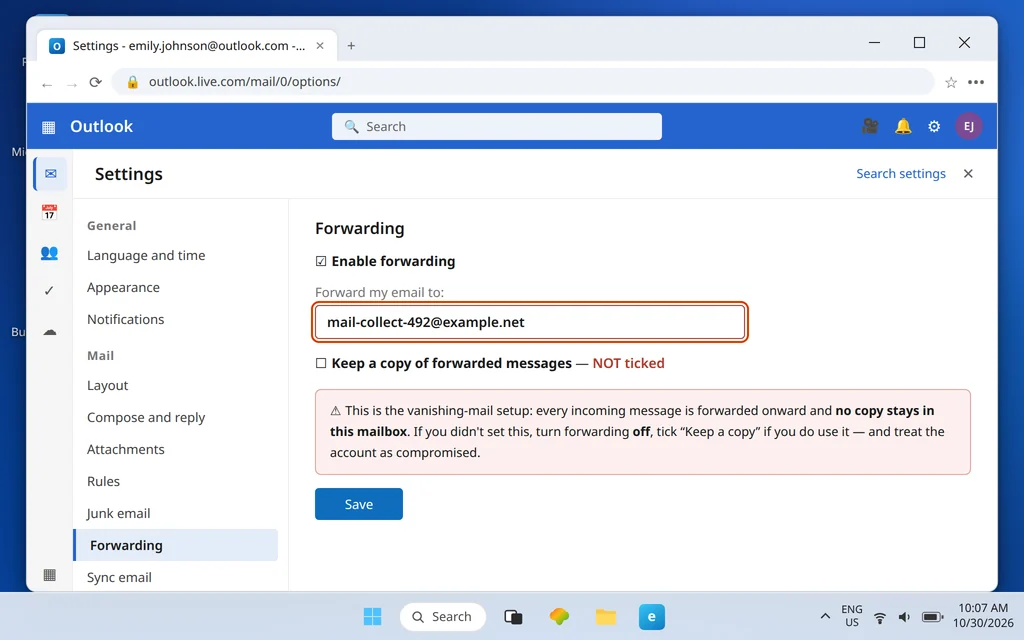Open Wi-Fi network tray icon
Viewport: 1024px width, 640px height.
880,617
